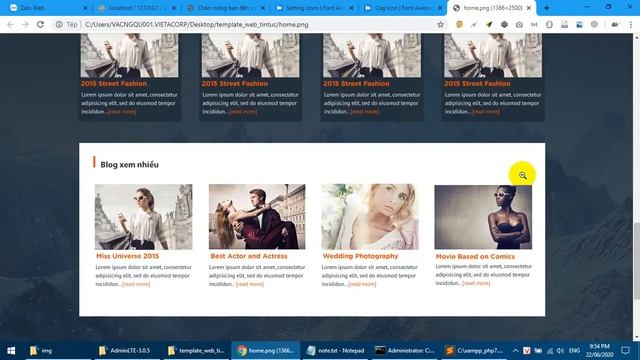Click the 'Movie Based on Comics' title
The image size is (640, 360).
[x=475, y=256]
